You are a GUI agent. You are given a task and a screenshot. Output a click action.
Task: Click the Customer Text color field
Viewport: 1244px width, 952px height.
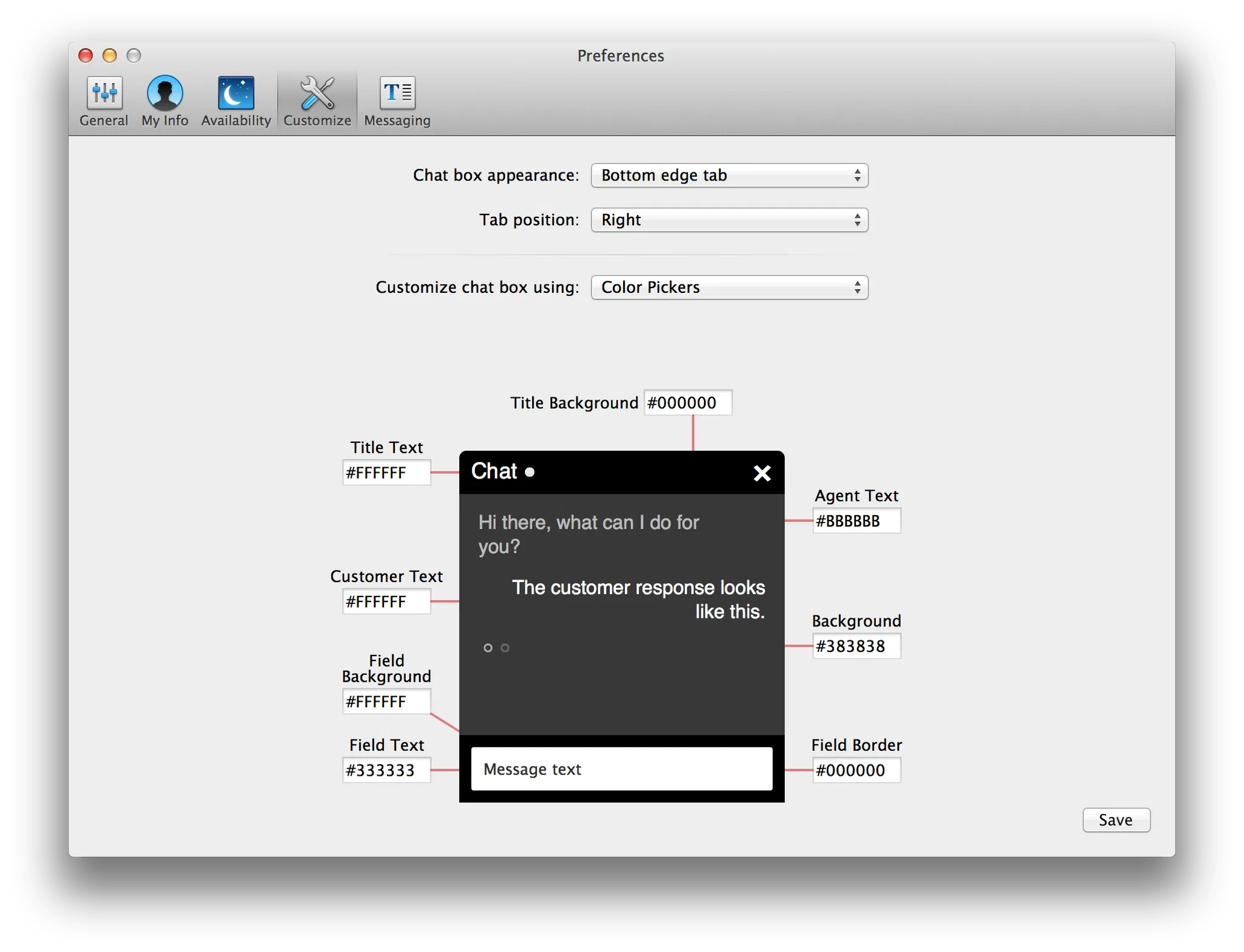coord(386,601)
